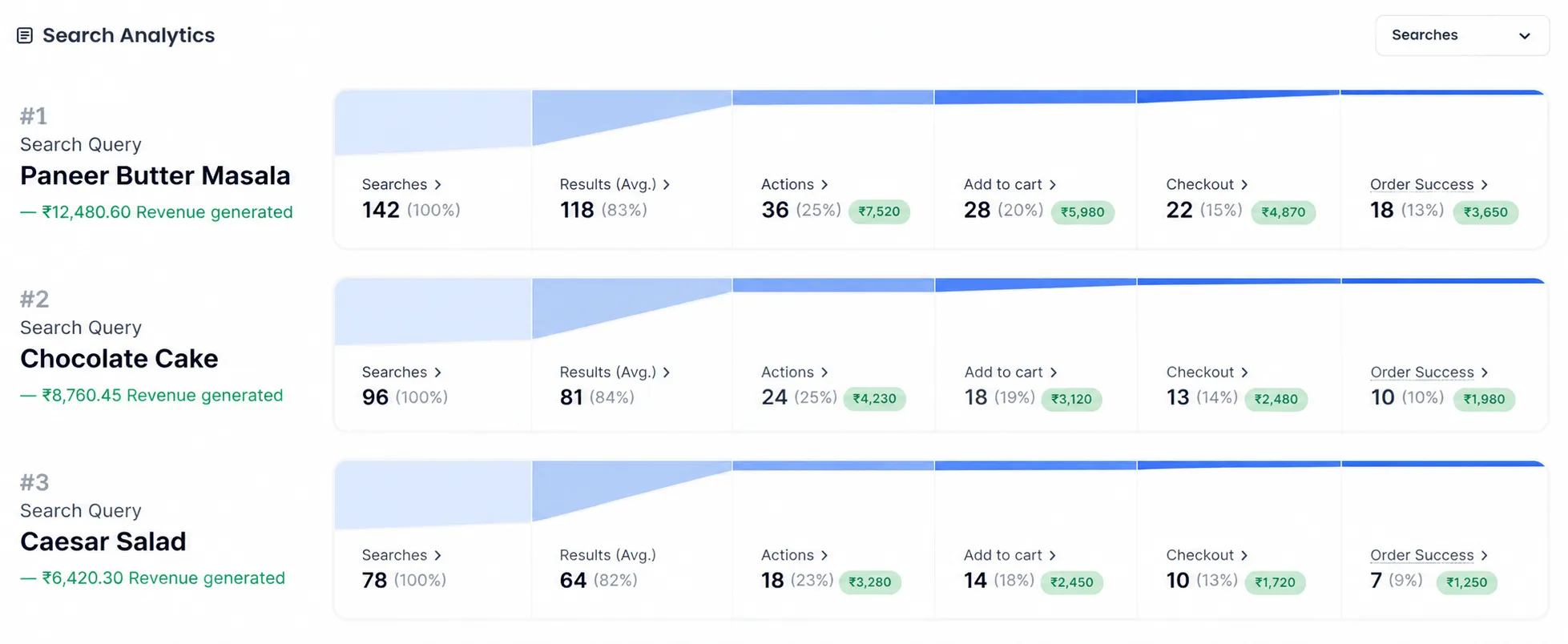Click Order Success chevron for Chocolate Cake
The height and width of the screenshot is (644, 1568).
(x=1485, y=372)
